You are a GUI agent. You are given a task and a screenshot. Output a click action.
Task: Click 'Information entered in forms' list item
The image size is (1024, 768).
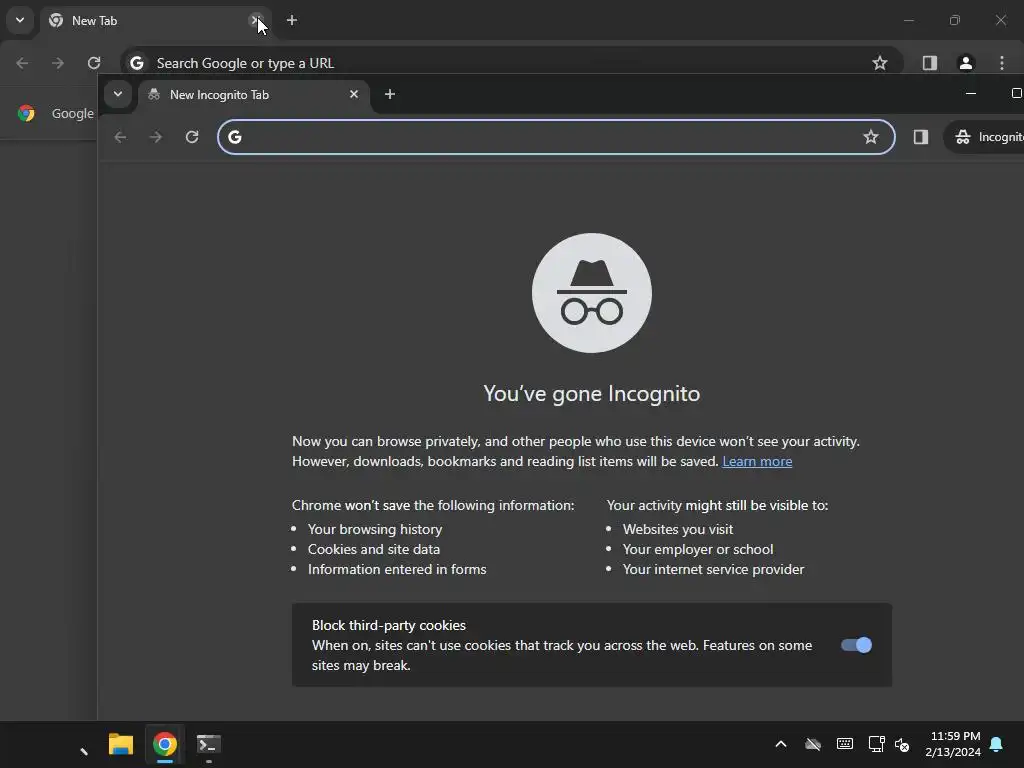click(397, 569)
